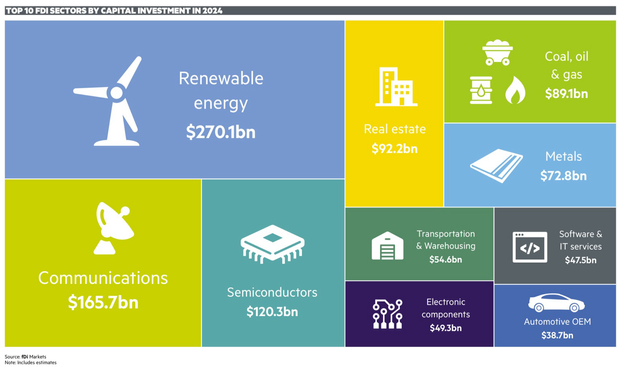
Task: Click the $165.7bn value
Action: pyautogui.click(x=103, y=303)
